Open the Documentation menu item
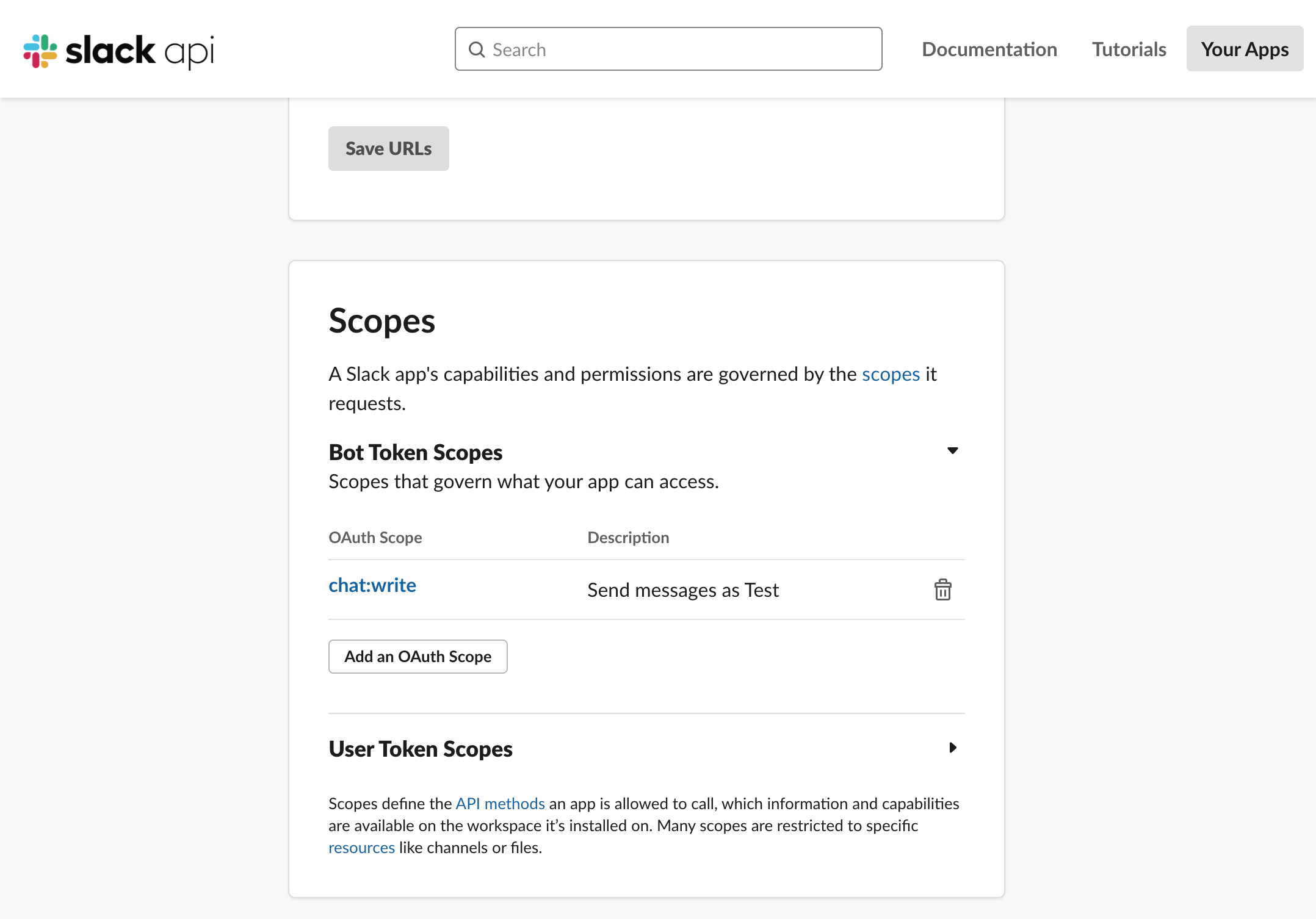This screenshot has height=919, width=1316. [x=989, y=49]
